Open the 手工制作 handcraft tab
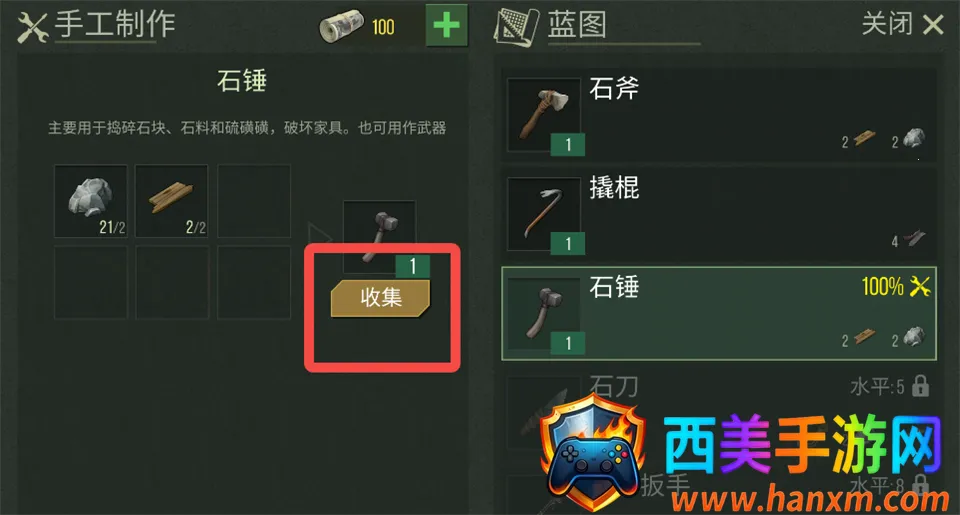Screen dimensions: 960x515 coord(115,24)
